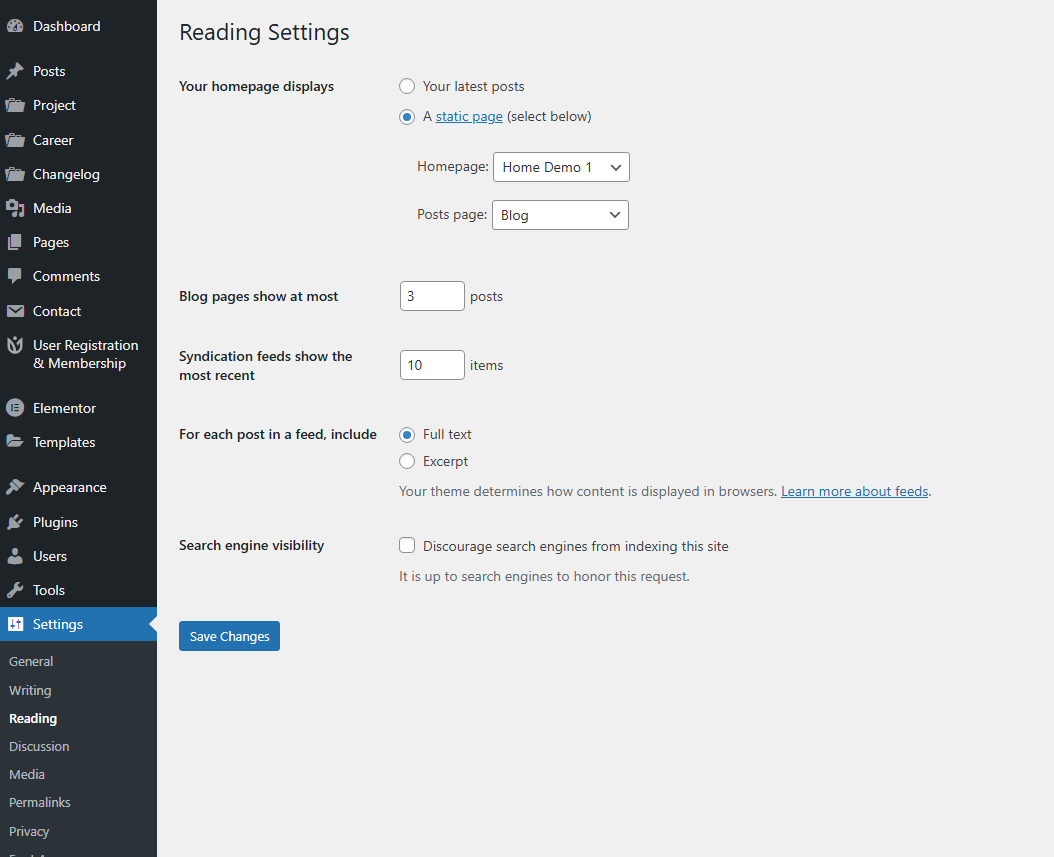
Task: Go to Discussion settings submenu item
Action: 39,747
